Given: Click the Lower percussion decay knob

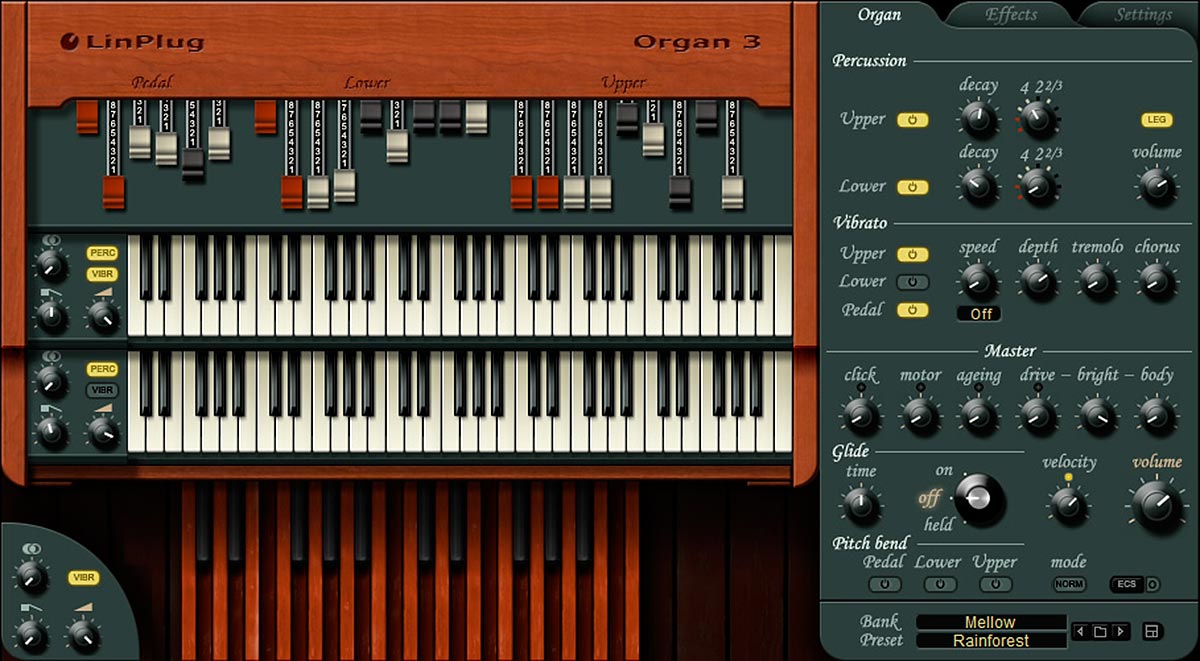Looking at the screenshot, I should pyautogui.click(x=979, y=186).
